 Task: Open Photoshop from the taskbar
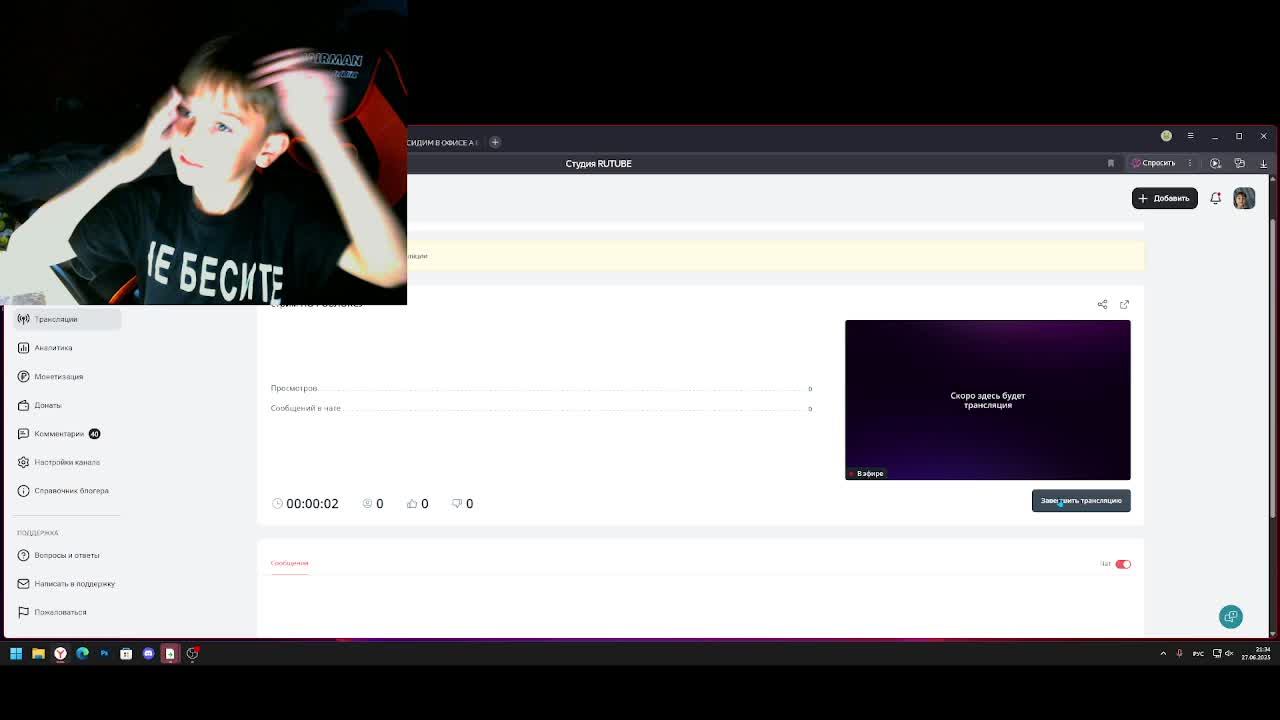pyautogui.click(x=104, y=654)
